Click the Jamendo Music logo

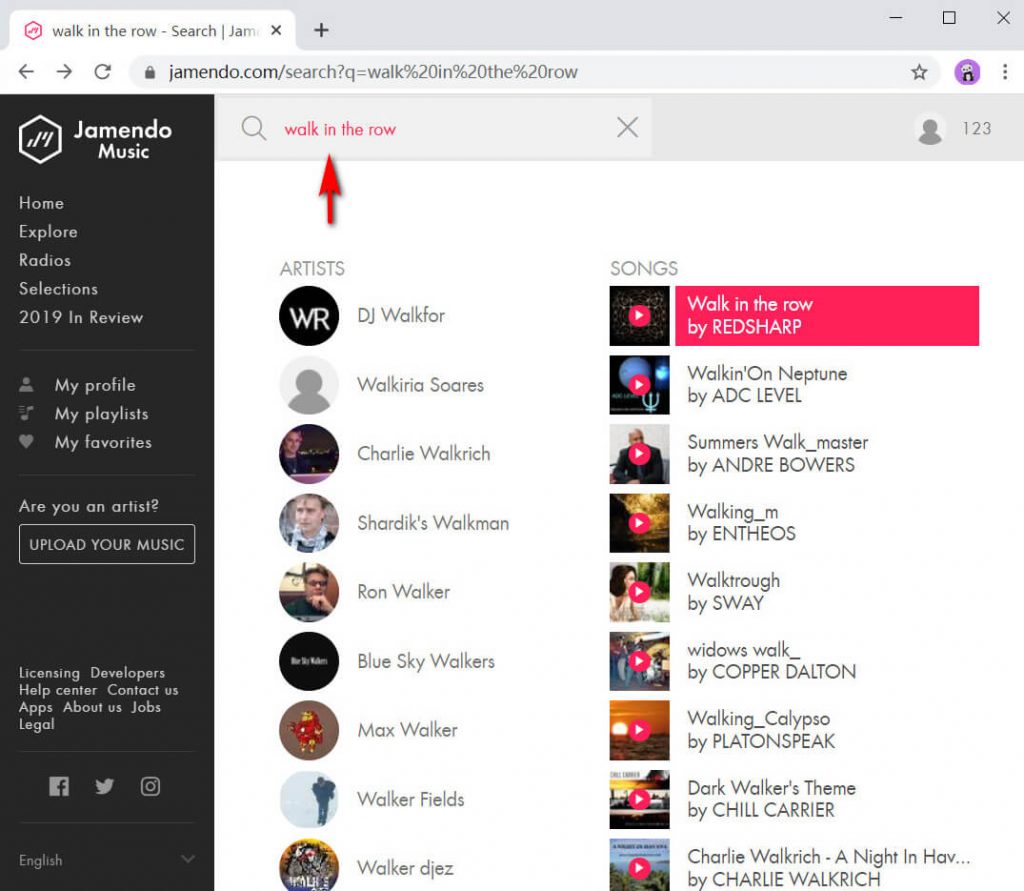[96, 139]
